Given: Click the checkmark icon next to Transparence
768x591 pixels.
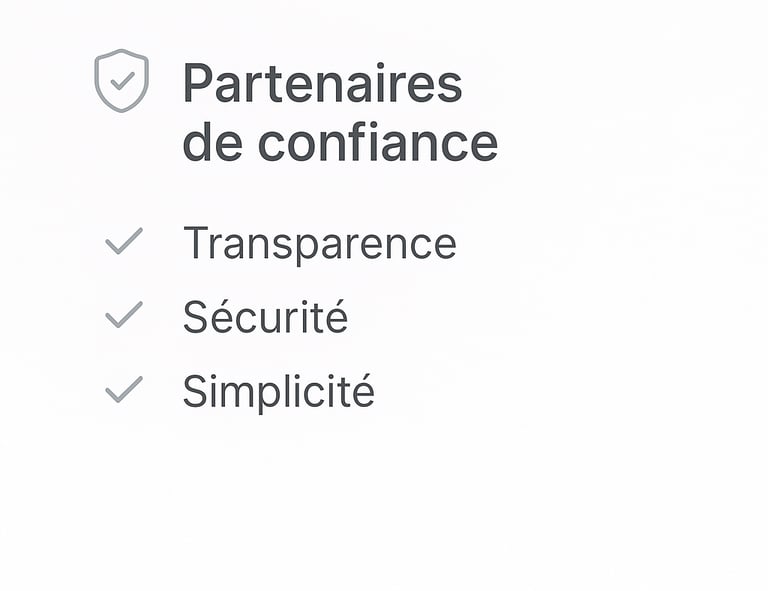Looking at the screenshot, I should [124, 241].
